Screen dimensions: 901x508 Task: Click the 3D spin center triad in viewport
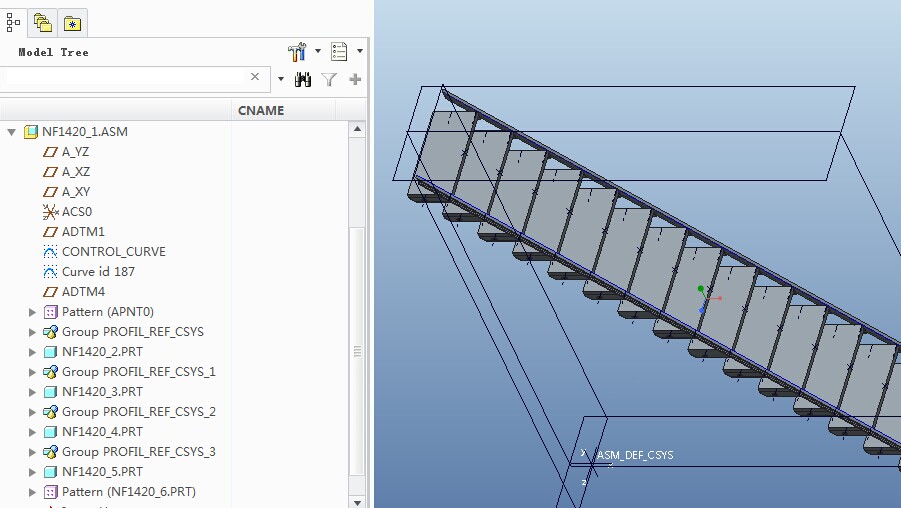(x=707, y=299)
